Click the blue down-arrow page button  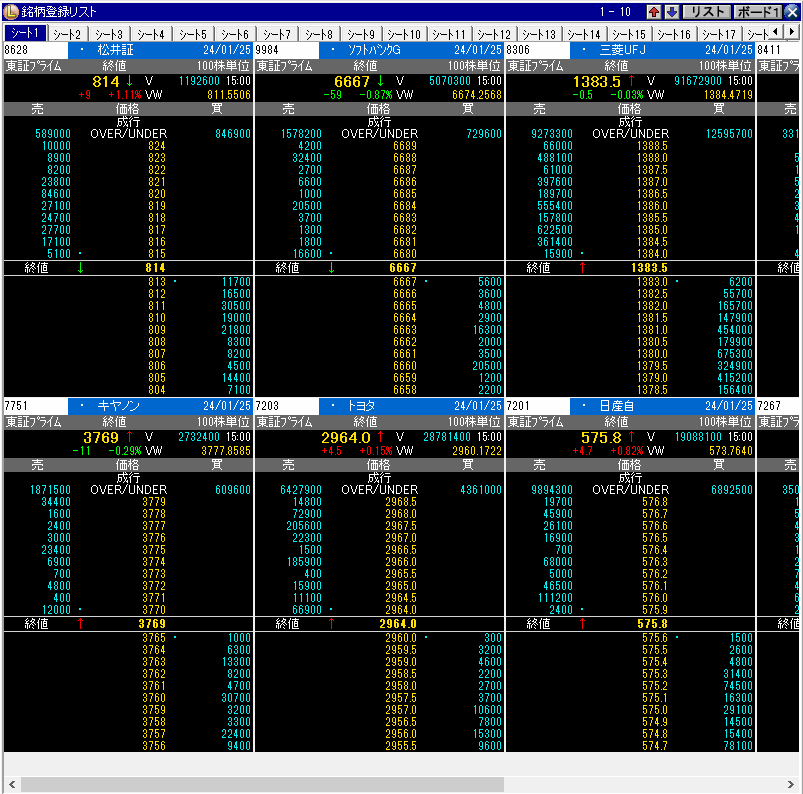pos(671,12)
